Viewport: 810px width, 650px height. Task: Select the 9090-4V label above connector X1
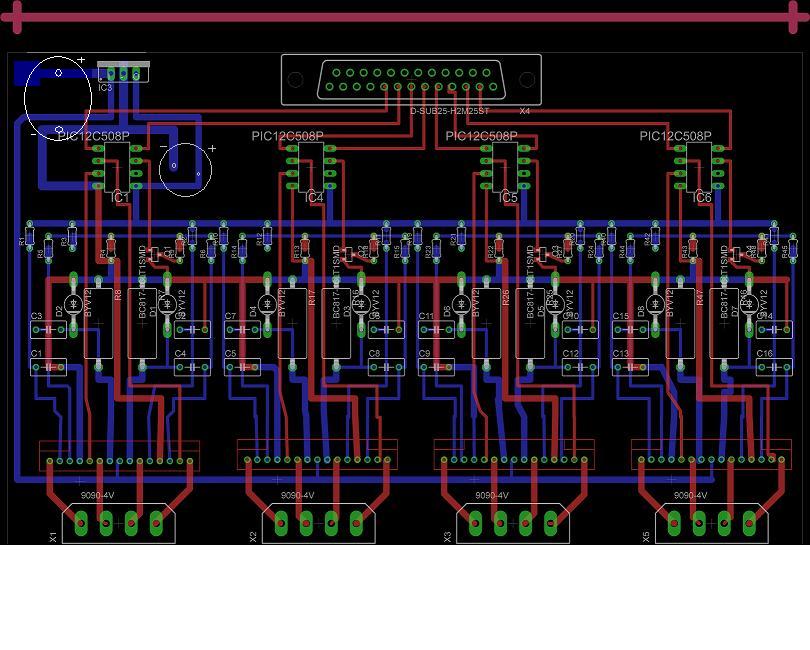[x=98, y=496]
